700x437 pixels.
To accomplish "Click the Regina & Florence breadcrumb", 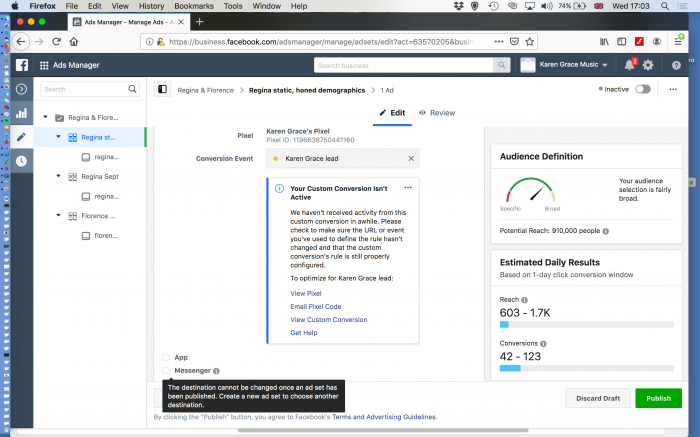I will coord(205,90).
